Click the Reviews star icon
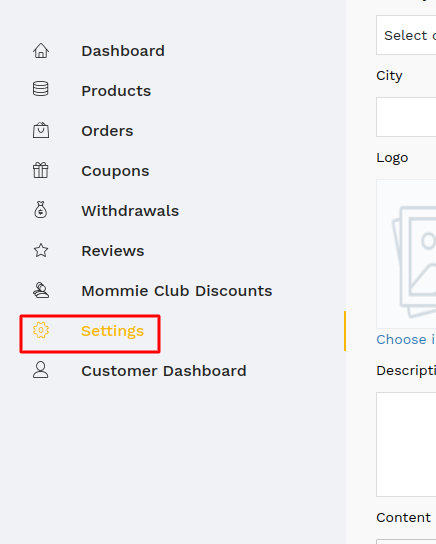 pos(41,250)
